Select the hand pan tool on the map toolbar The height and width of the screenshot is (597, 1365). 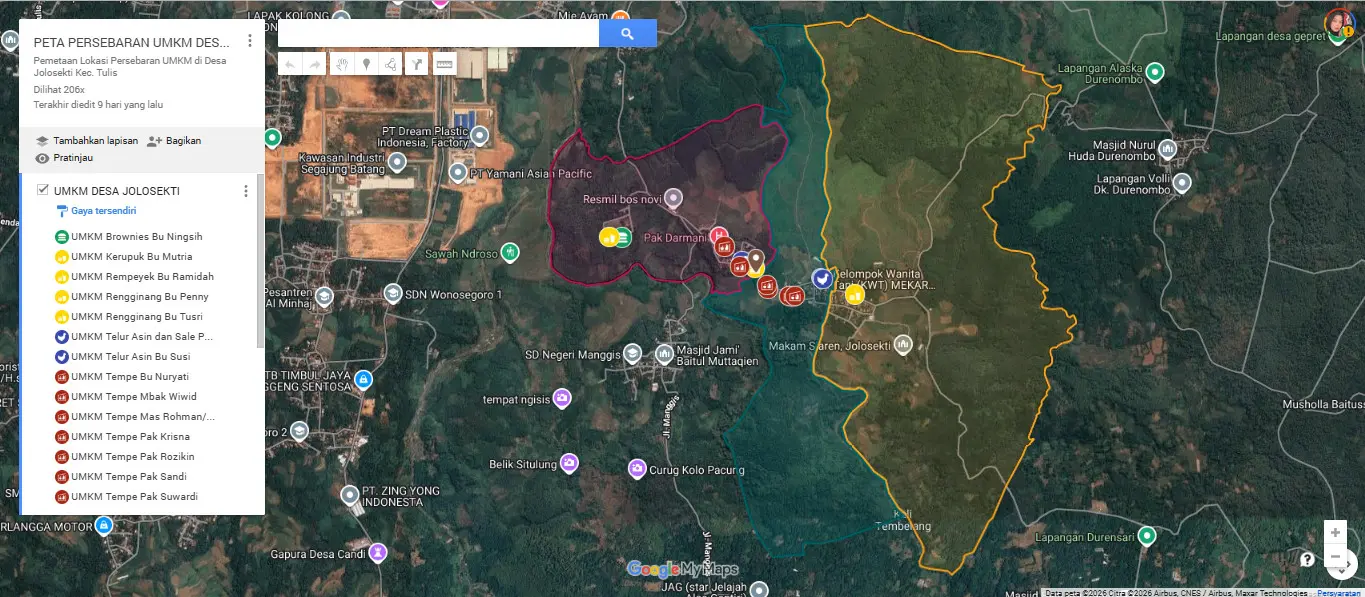coord(342,62)
